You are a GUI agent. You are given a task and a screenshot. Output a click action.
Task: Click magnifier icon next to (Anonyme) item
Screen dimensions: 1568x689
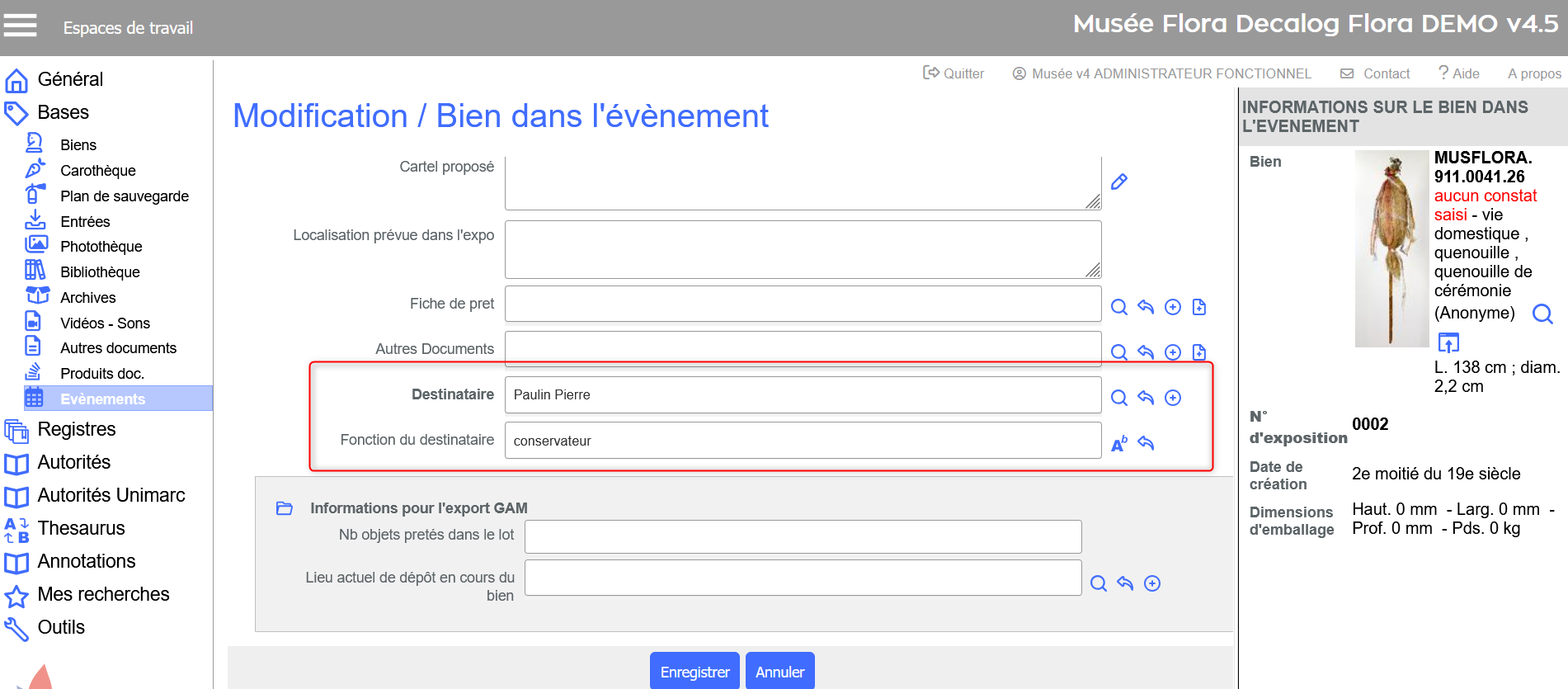1542,314
